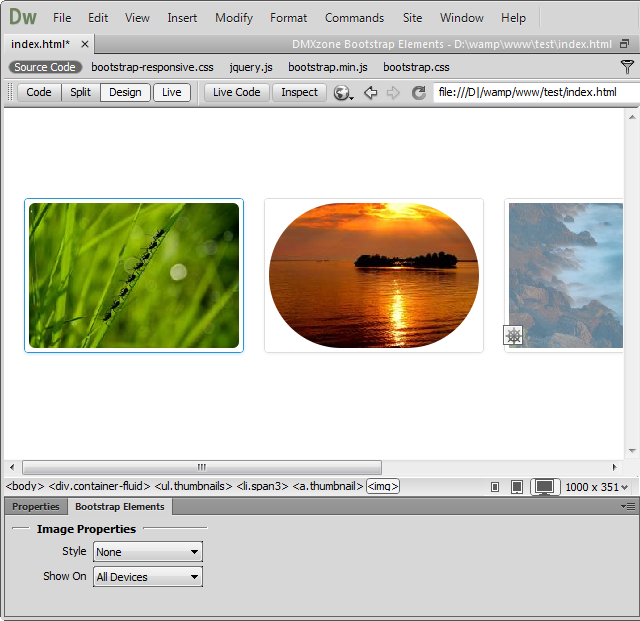Open the Style dropdown set to None
Viewport: 640px width, 621px height.
click(148, 552)
